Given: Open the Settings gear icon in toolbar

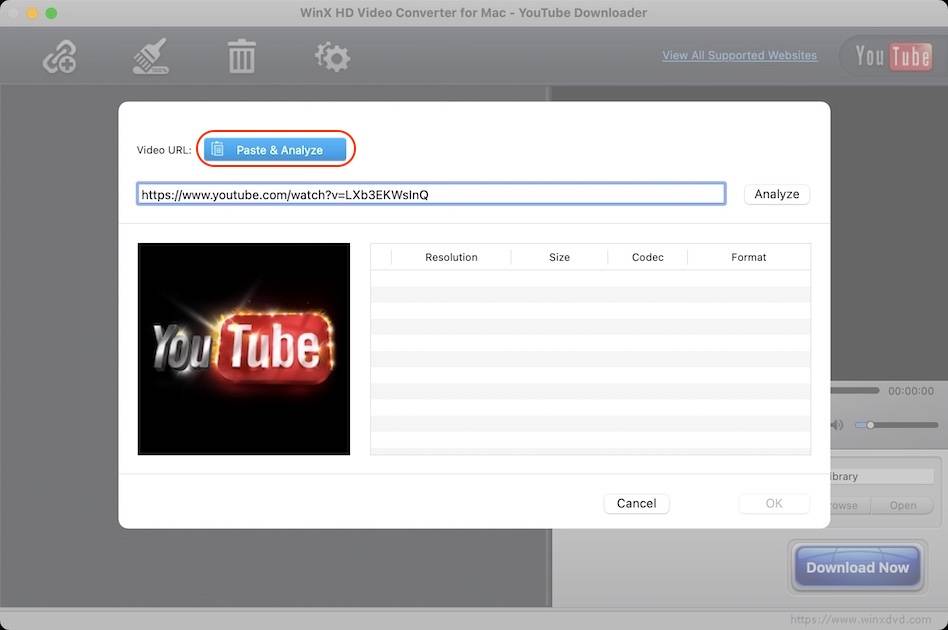Looking at the screenshot, I should click(332, 57).
